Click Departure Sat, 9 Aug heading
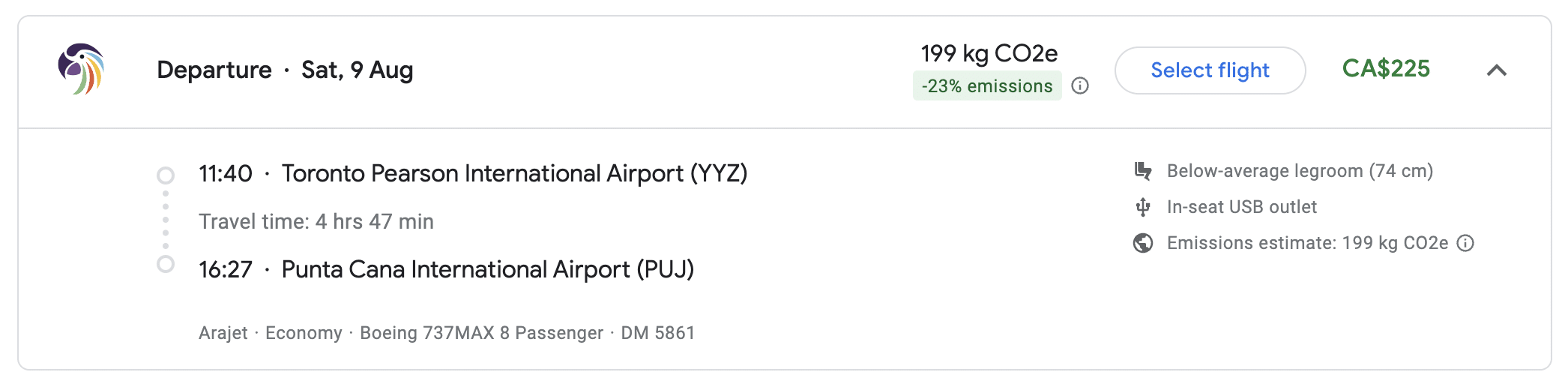 click(x=285, y=70)
